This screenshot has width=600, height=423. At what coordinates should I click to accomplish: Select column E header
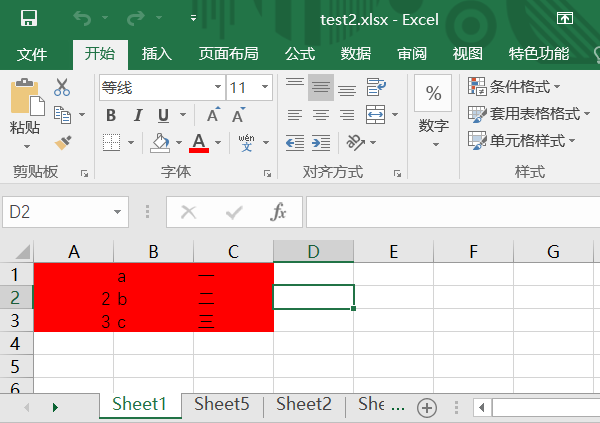(393, 251)
